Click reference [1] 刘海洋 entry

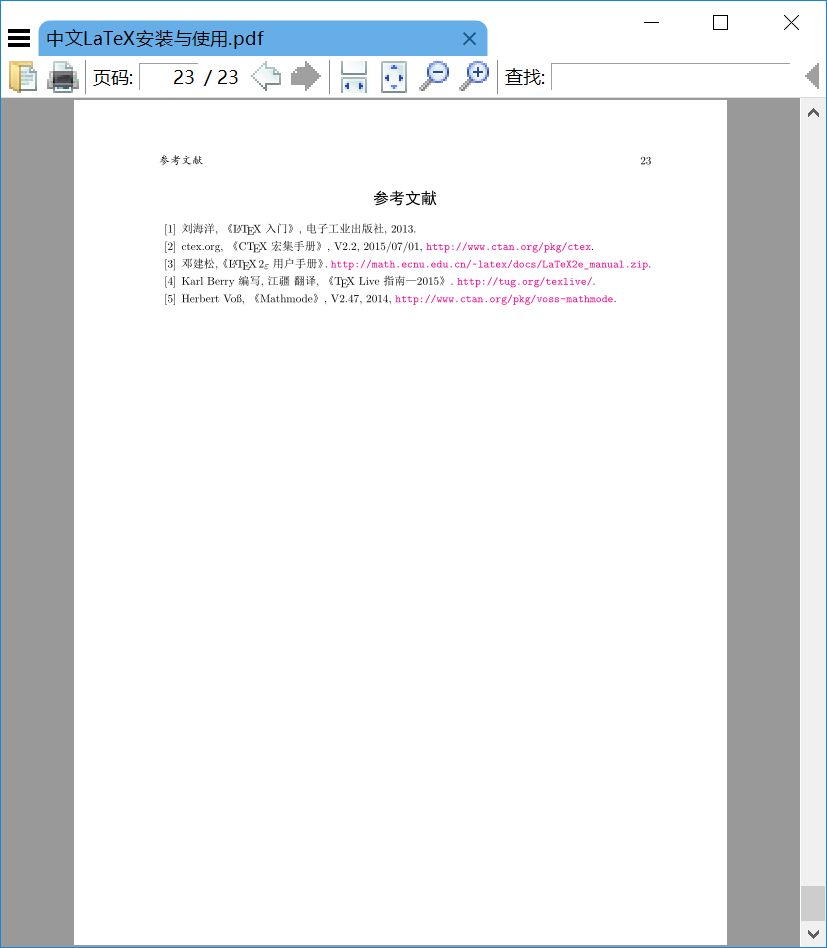pos(290,229)
